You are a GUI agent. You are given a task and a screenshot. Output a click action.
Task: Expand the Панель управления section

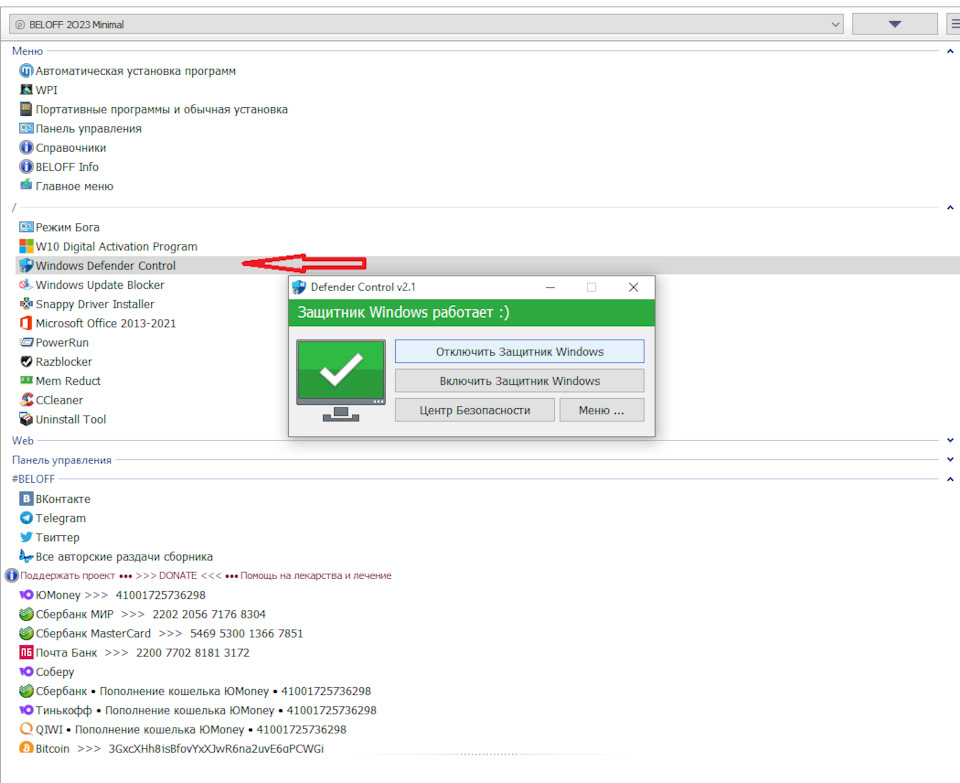pos(950,459)
